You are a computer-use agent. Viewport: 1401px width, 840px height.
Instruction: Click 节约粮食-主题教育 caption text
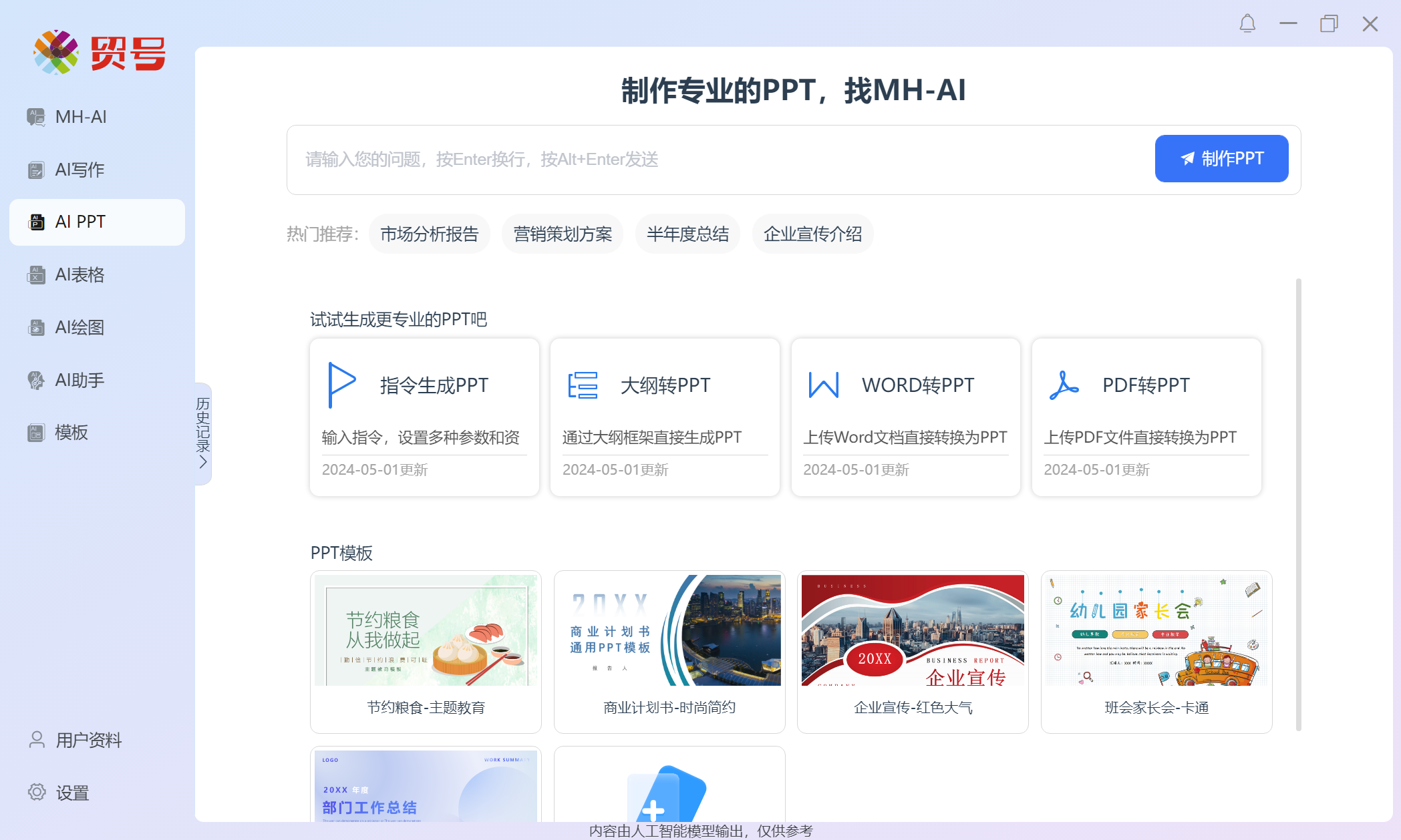coord(426,708)
